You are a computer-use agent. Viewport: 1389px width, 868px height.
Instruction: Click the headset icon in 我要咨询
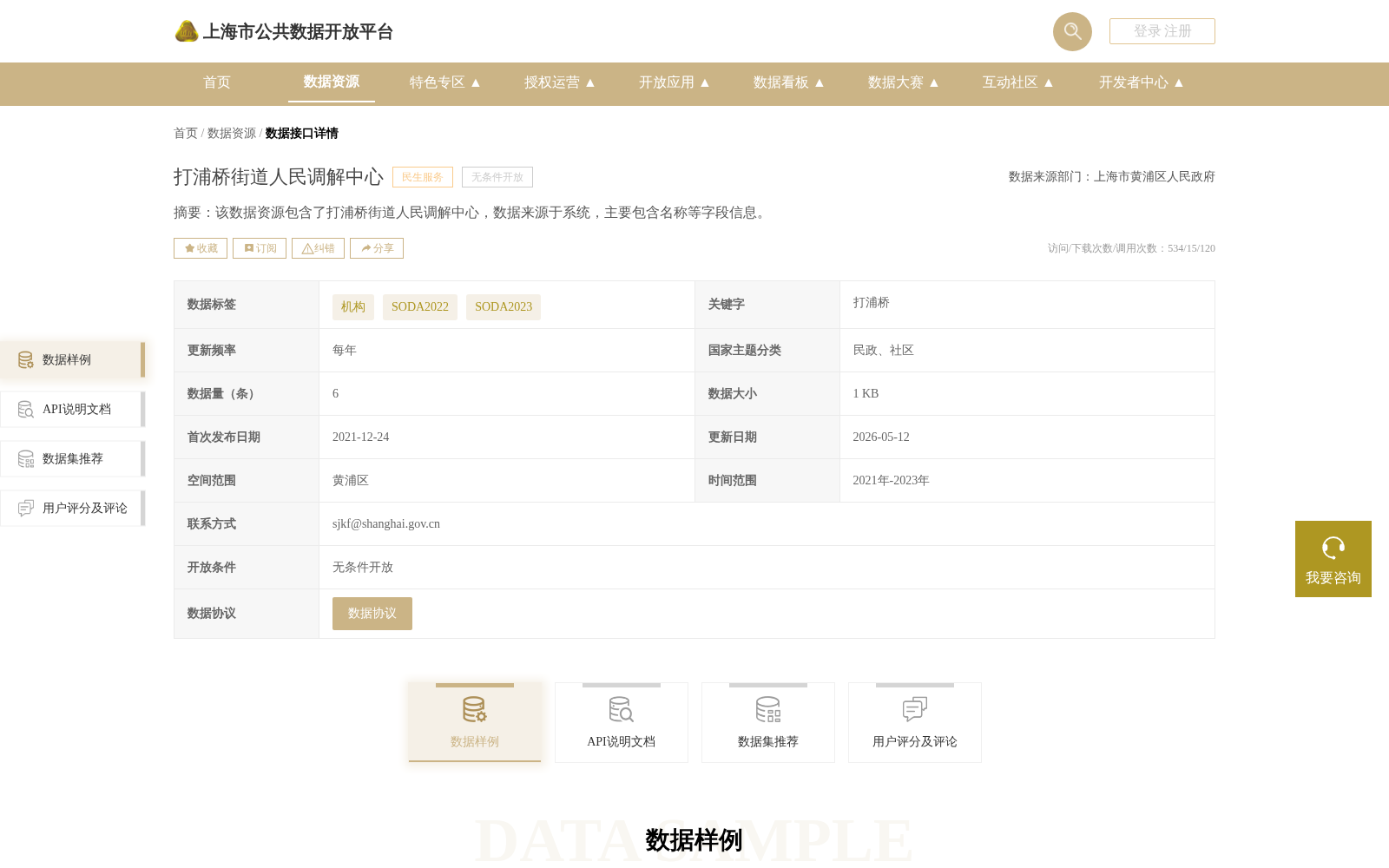(x=1333, y=548)
